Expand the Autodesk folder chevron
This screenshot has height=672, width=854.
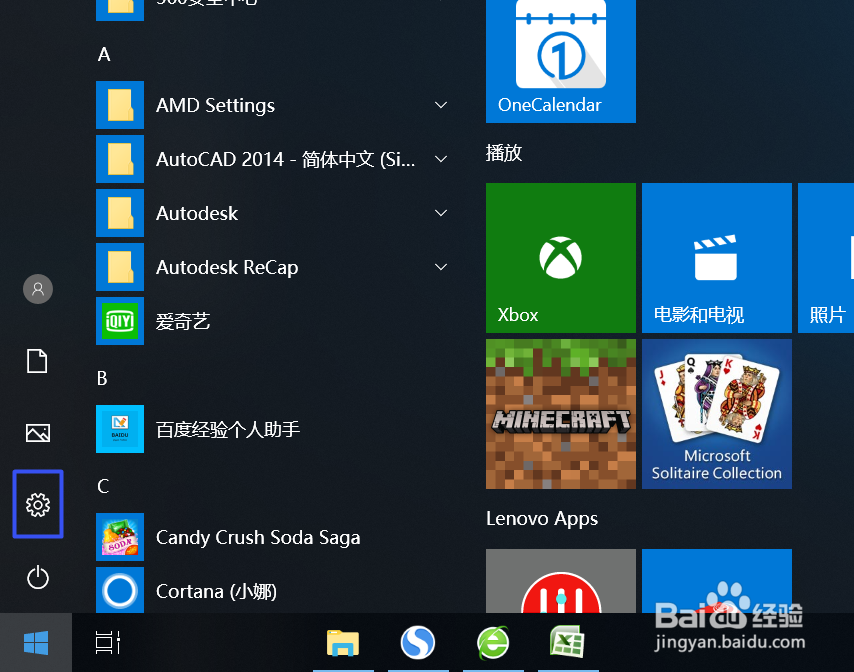click(441, 212)
